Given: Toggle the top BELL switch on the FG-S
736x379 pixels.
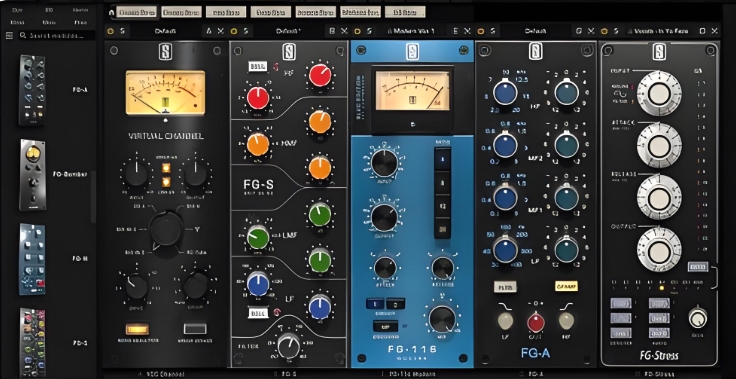Looking at the screenshot, I should pos(258,66).
